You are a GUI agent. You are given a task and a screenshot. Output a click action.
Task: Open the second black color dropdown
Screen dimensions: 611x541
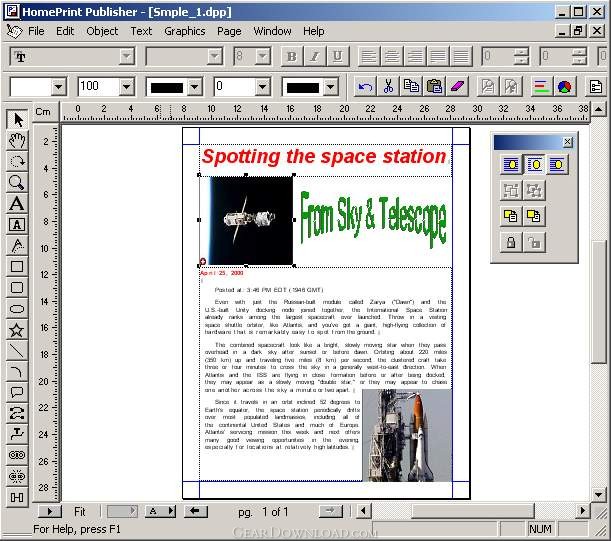coord(330,87)
